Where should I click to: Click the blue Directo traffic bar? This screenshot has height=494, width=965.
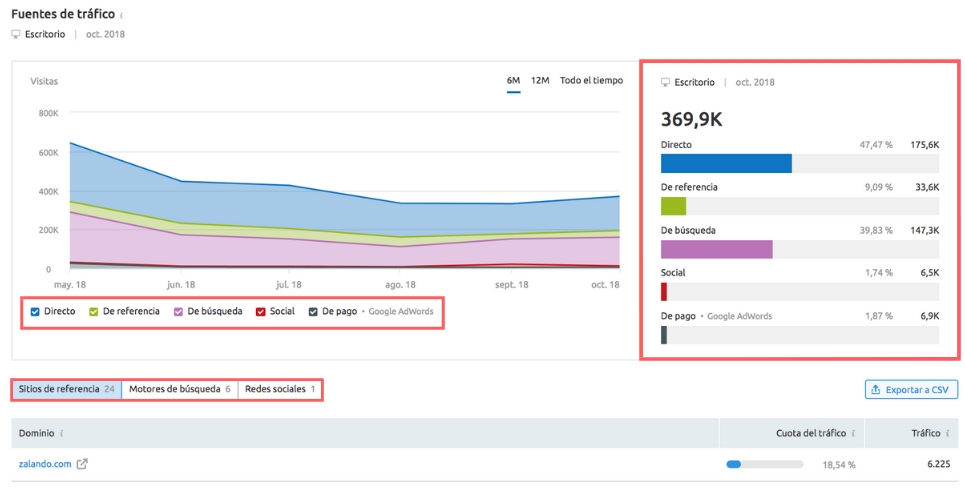[726, 163]
